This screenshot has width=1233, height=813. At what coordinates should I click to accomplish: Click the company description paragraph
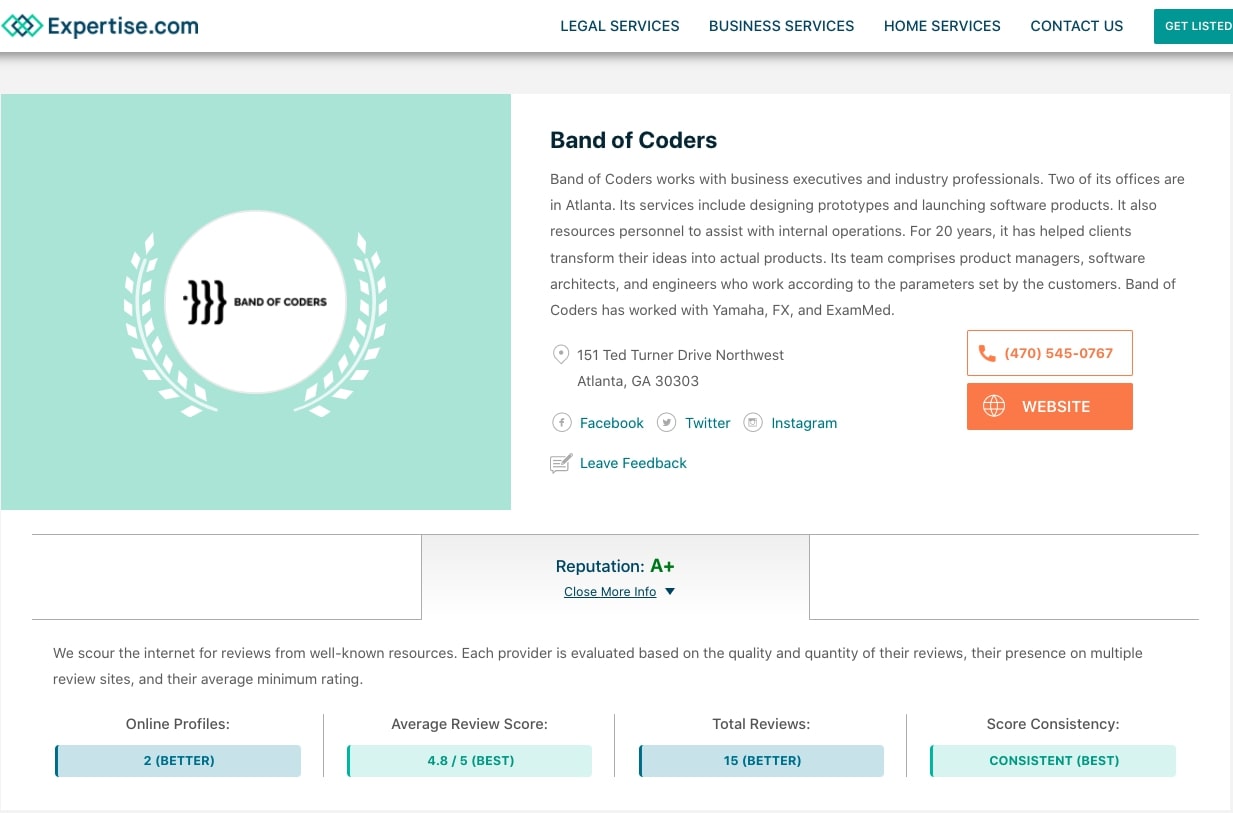(x=868, y=245)
